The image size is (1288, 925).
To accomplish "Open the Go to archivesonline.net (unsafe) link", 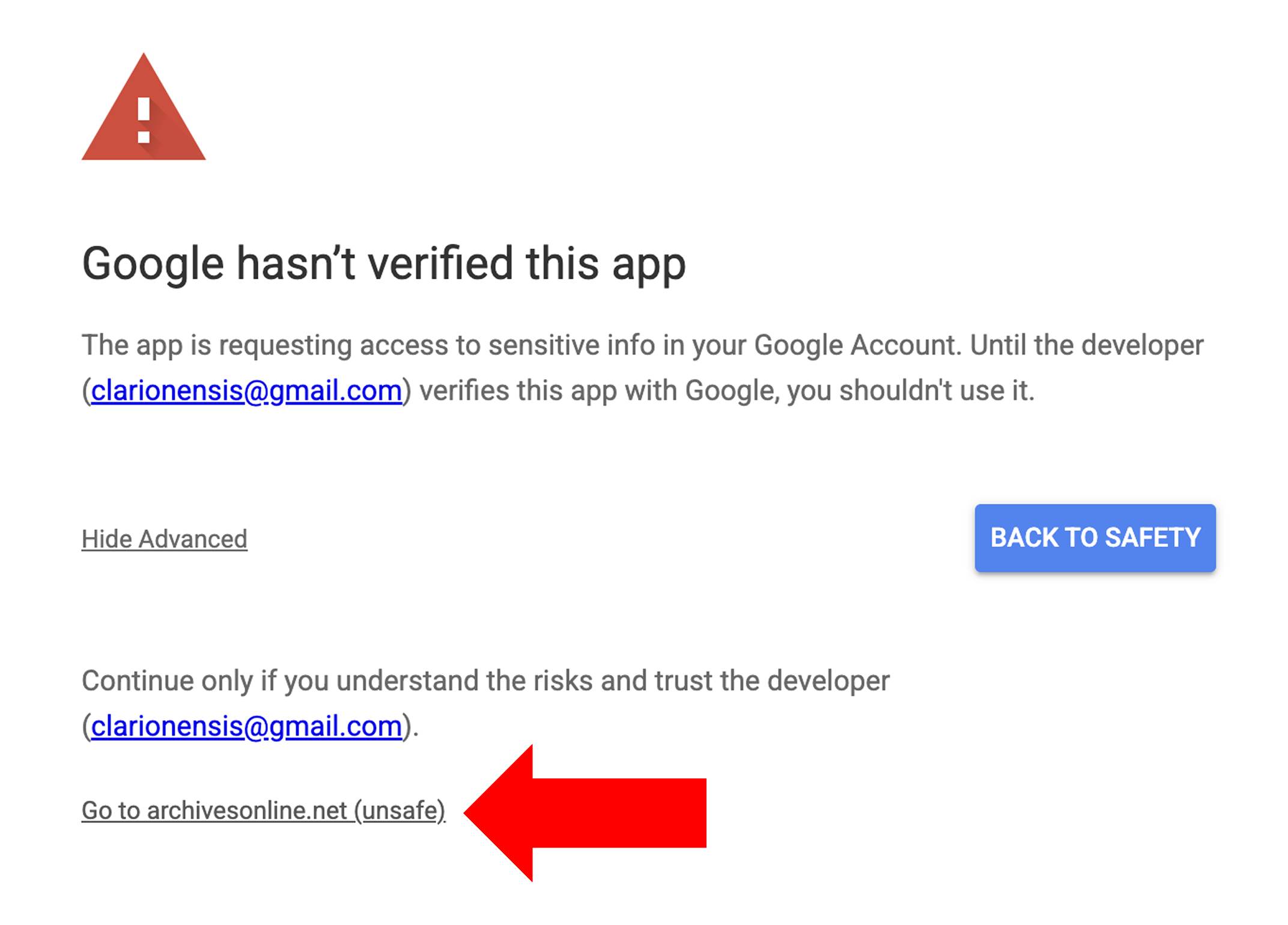I will [263, 810].
